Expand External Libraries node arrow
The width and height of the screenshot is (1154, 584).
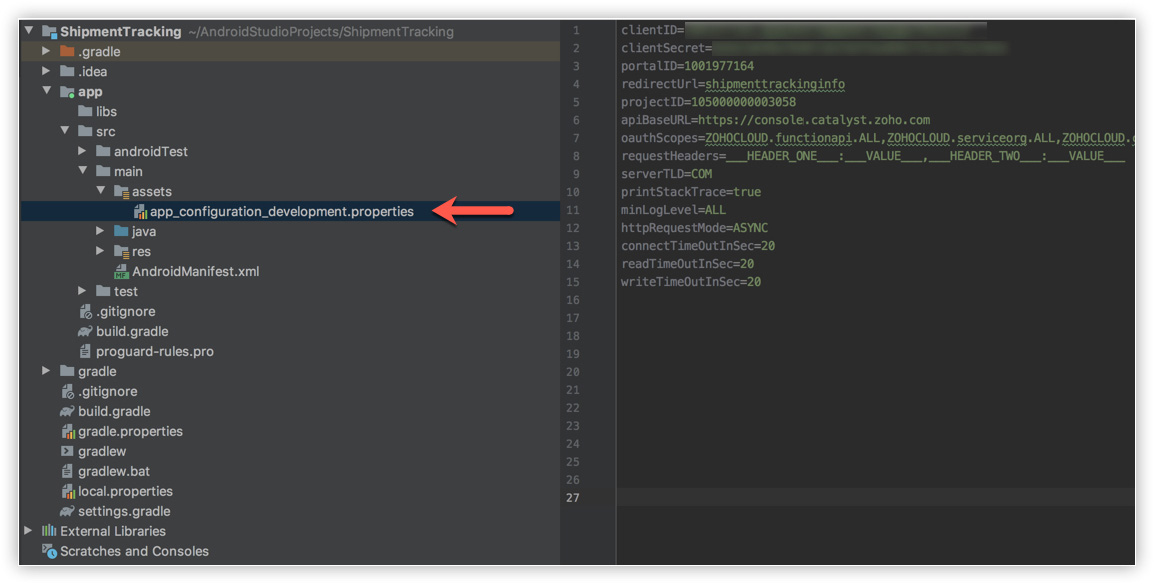point(29,530)
